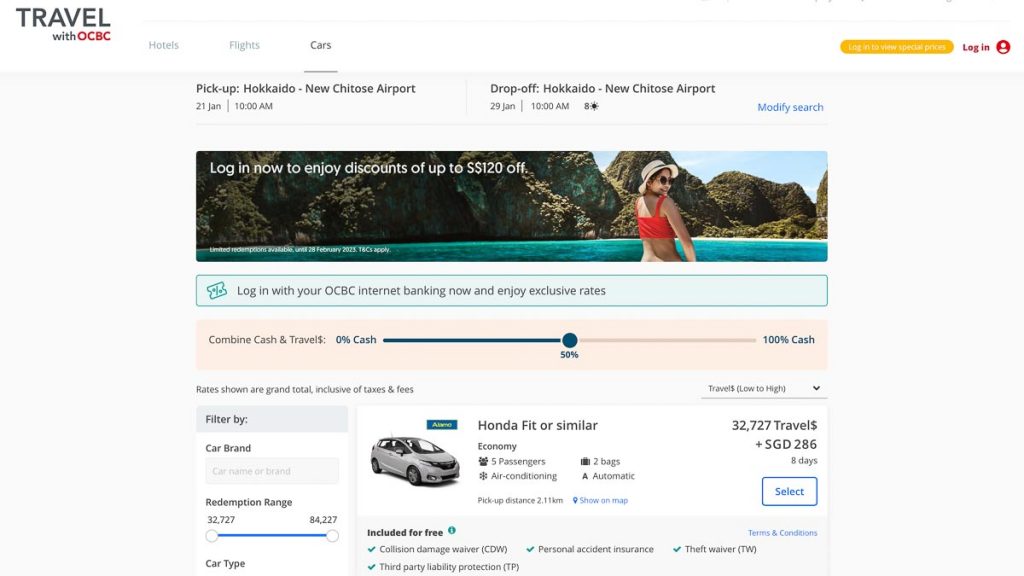Select the Cars tab
This screenshot has width=1024, height=576.
coord(321,45)
